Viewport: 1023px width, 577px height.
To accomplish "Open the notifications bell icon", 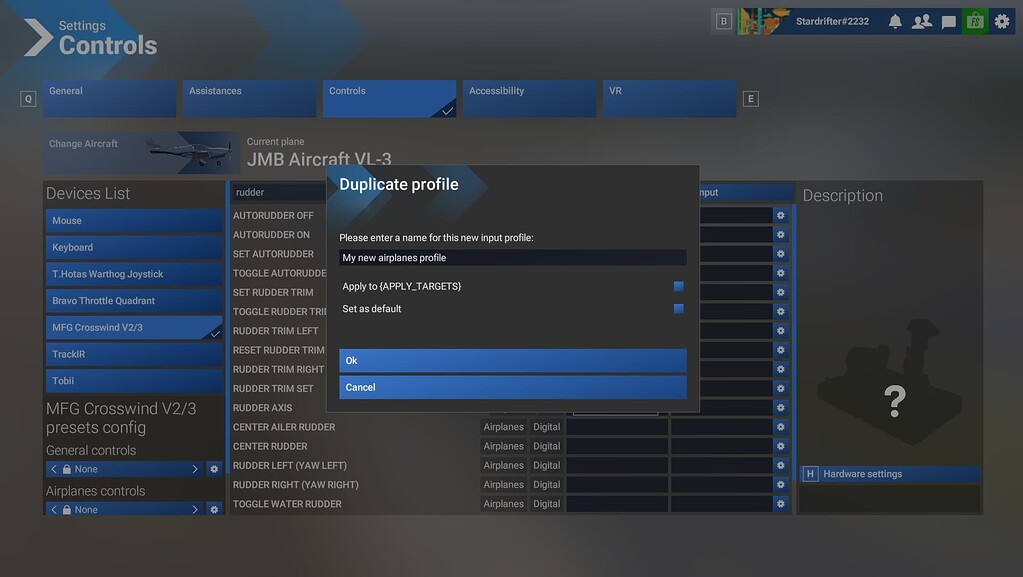I will point(894,20).
